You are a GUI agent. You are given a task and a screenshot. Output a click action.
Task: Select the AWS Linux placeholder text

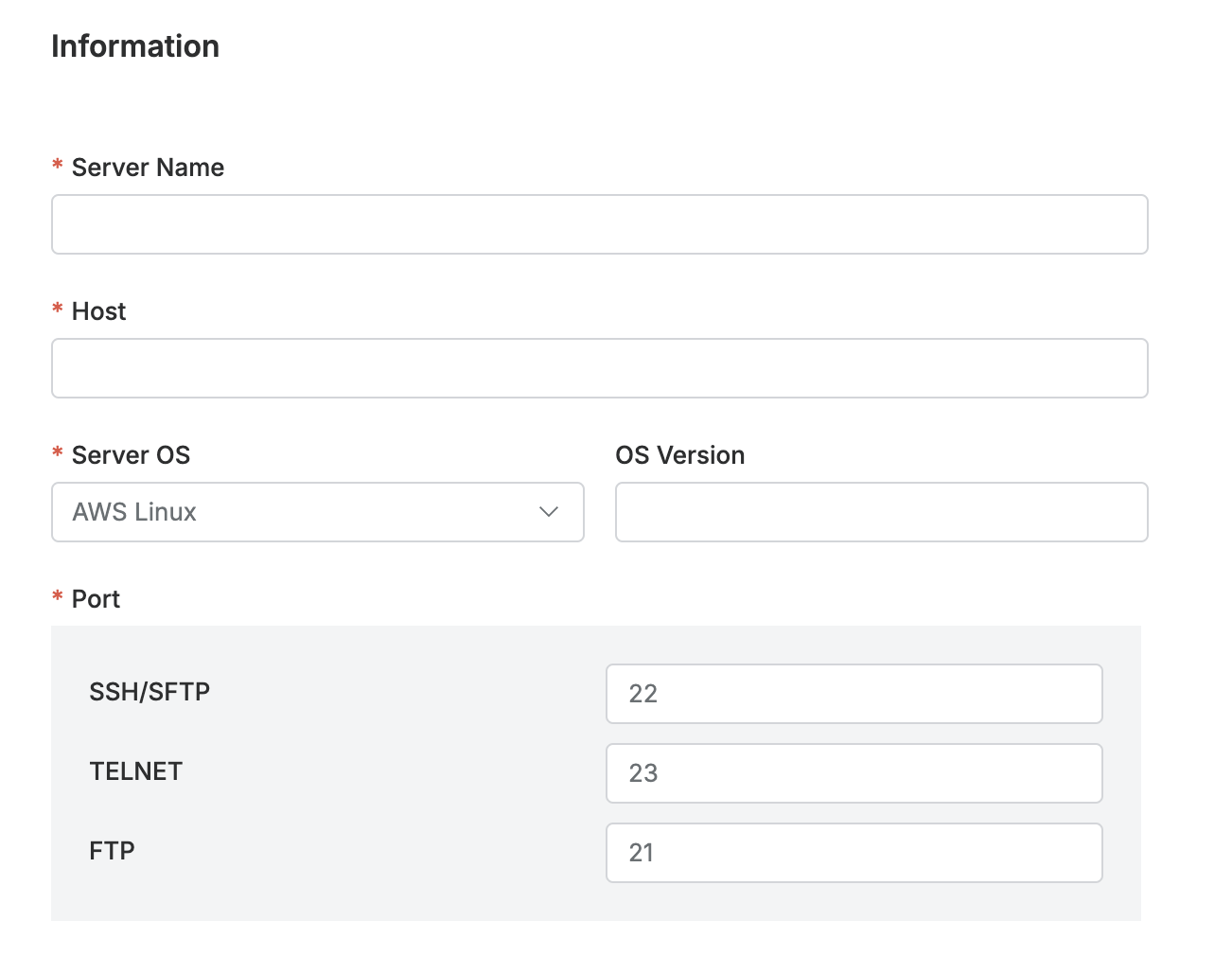pyautogui.click(x=134, y=512)
